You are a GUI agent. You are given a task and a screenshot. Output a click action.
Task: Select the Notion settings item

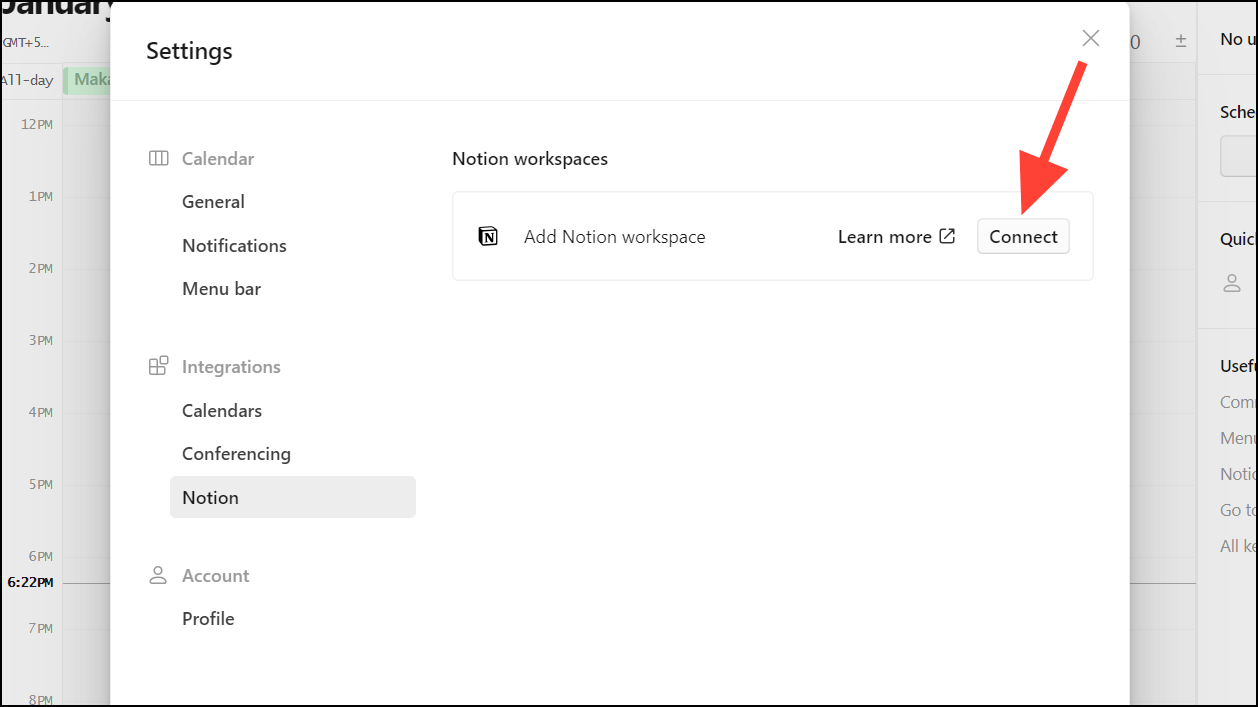click(x=293, y=497)
